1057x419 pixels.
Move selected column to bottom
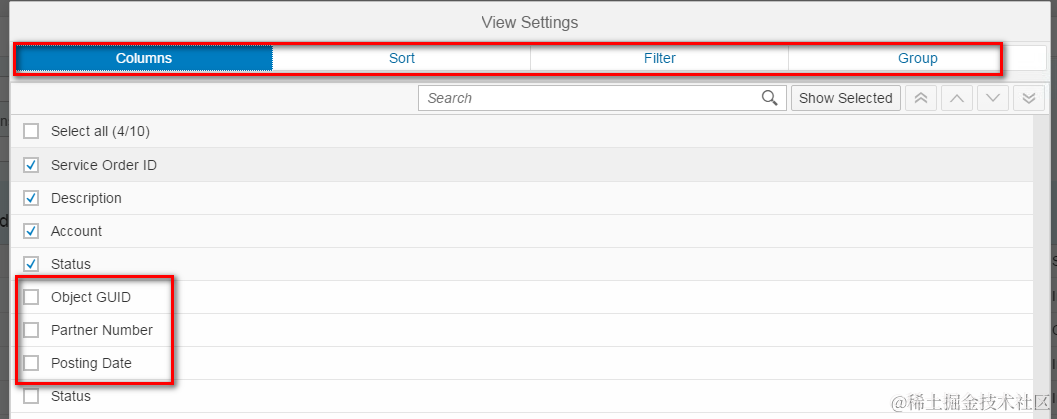pos(1028,98)
